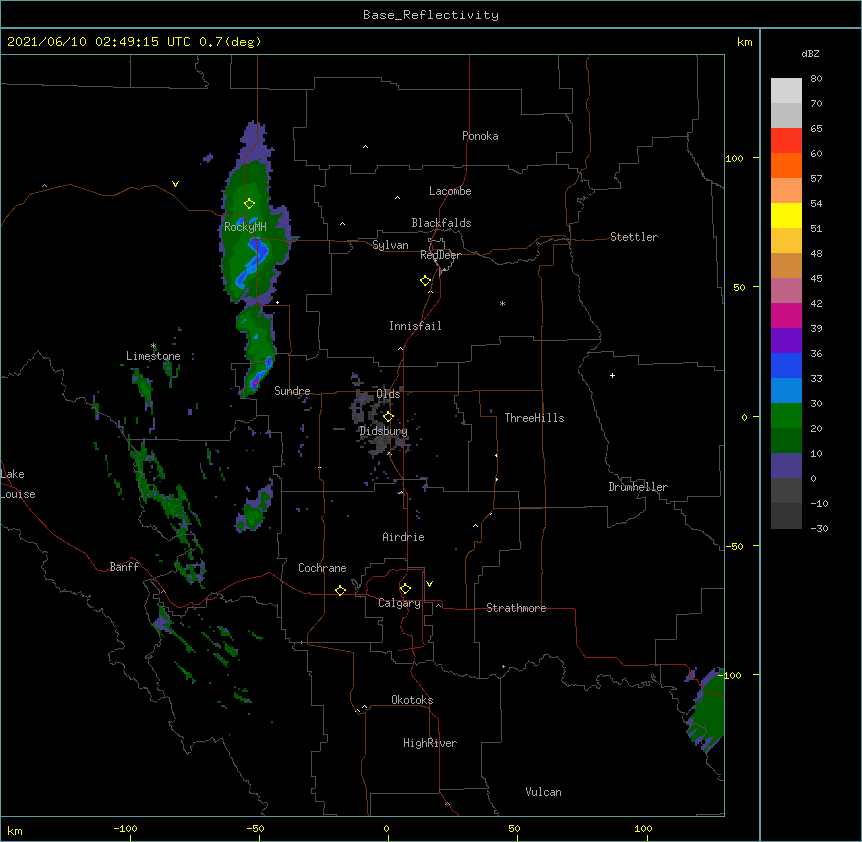The height and width of the screenshot is (842, 862).
Task: Select the 80 dBZ light gray swatch
Action: pyautogui.click(x=786, y=91)
